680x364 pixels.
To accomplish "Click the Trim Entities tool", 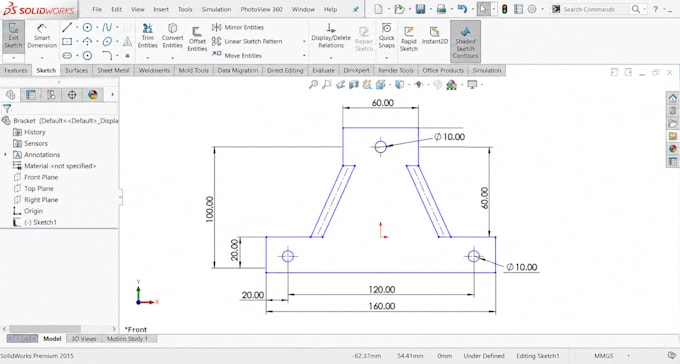I will pyautogui.click(x=147, y=36).
